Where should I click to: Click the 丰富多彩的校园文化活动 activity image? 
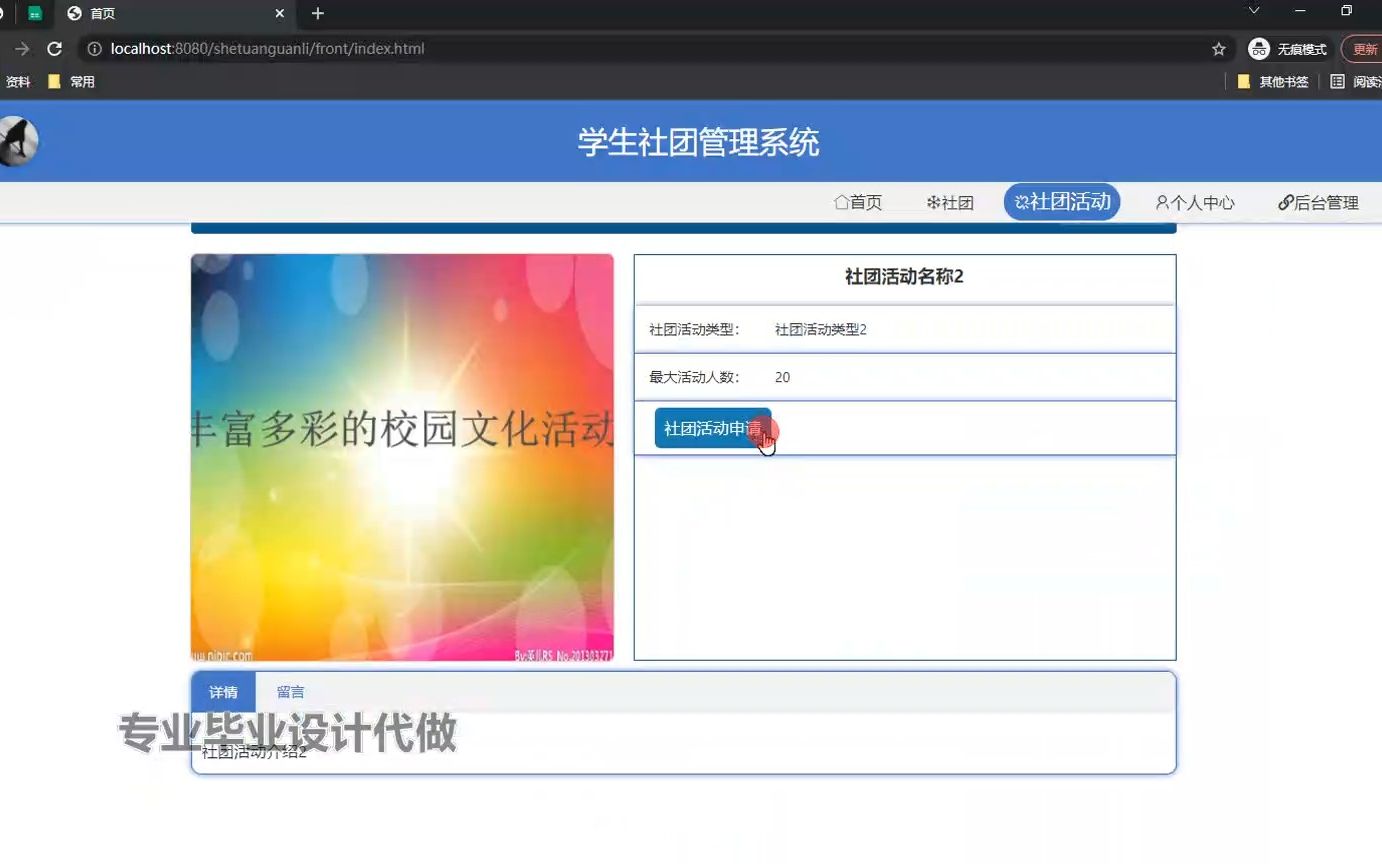(401, 456)
